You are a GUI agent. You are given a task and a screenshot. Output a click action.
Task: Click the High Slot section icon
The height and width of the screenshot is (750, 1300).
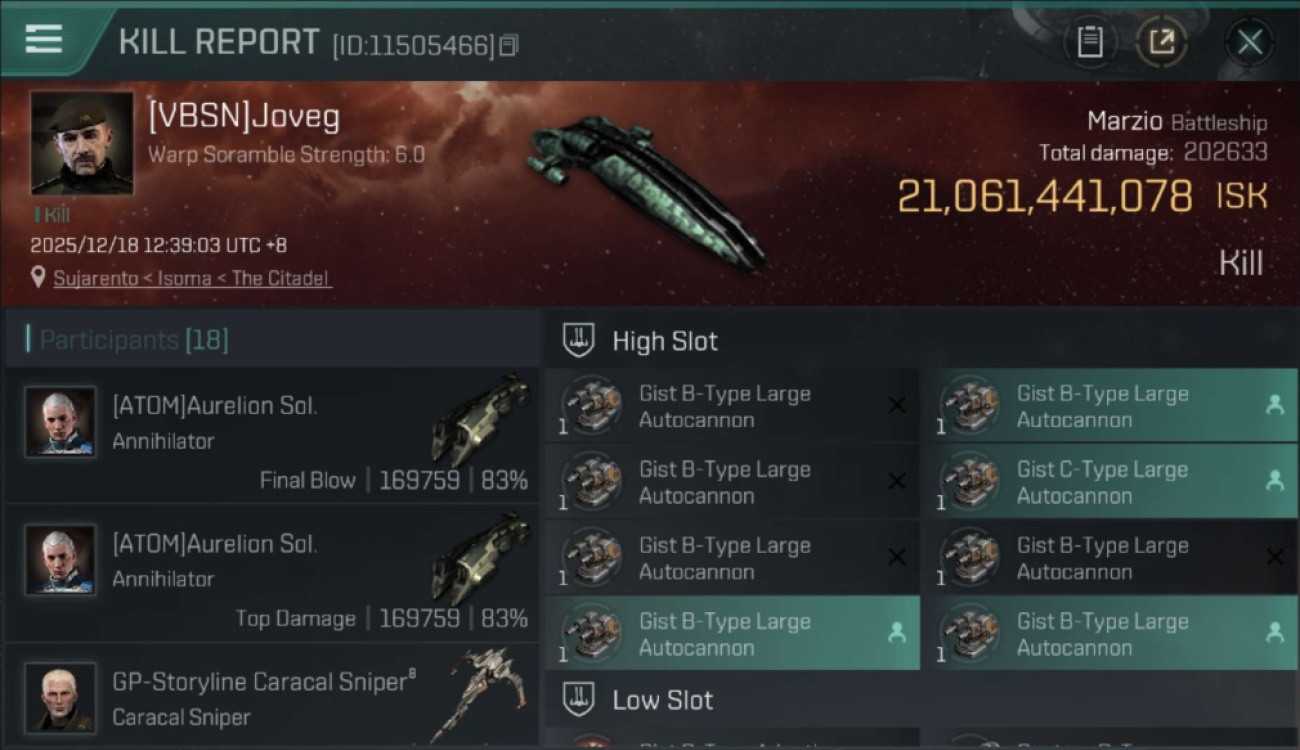[x=579, y=341]
